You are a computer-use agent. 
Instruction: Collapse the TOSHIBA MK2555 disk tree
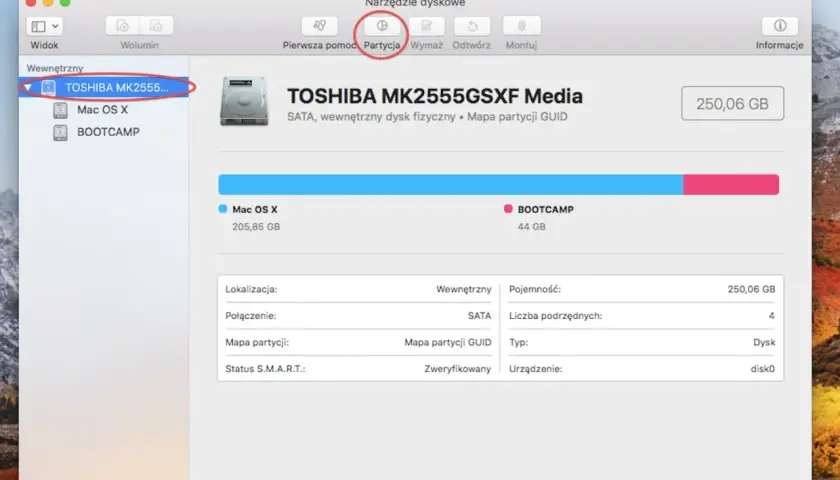click(x=28, y=87)
